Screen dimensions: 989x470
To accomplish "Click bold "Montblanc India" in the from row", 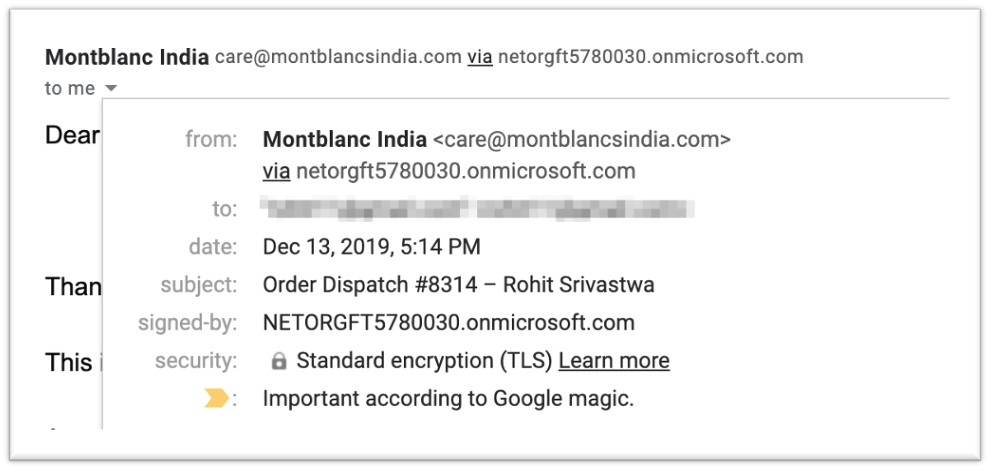I will point(344,139).
